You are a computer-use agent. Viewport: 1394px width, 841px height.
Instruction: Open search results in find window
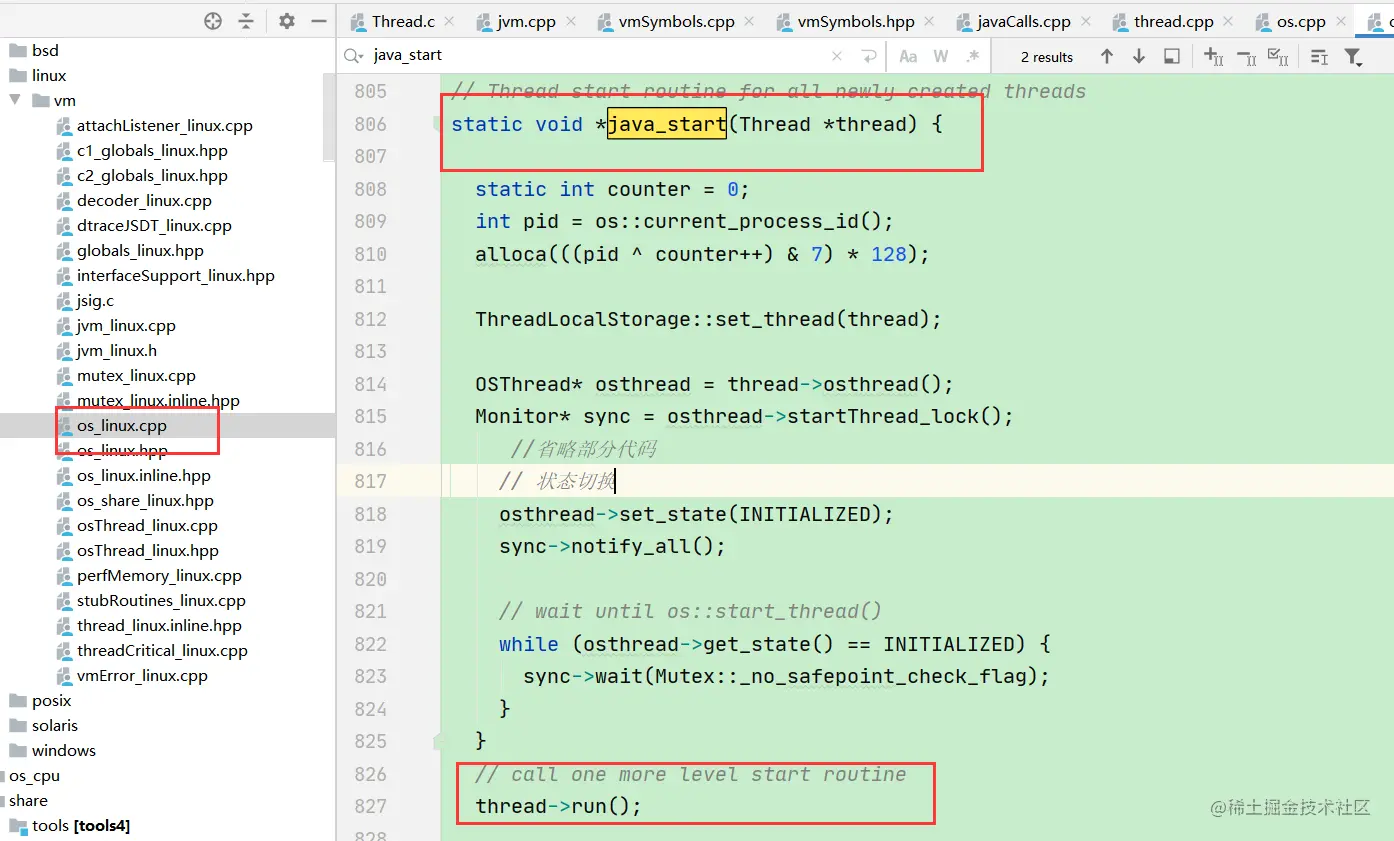pos(1172,57)
